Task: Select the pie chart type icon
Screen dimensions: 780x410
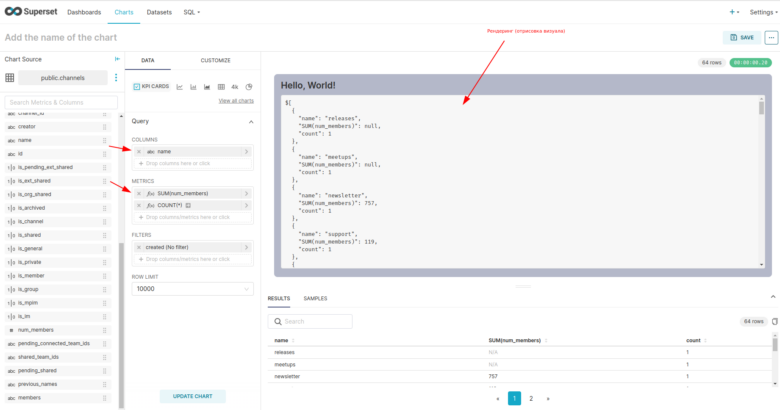Action: tap(249, 87)
